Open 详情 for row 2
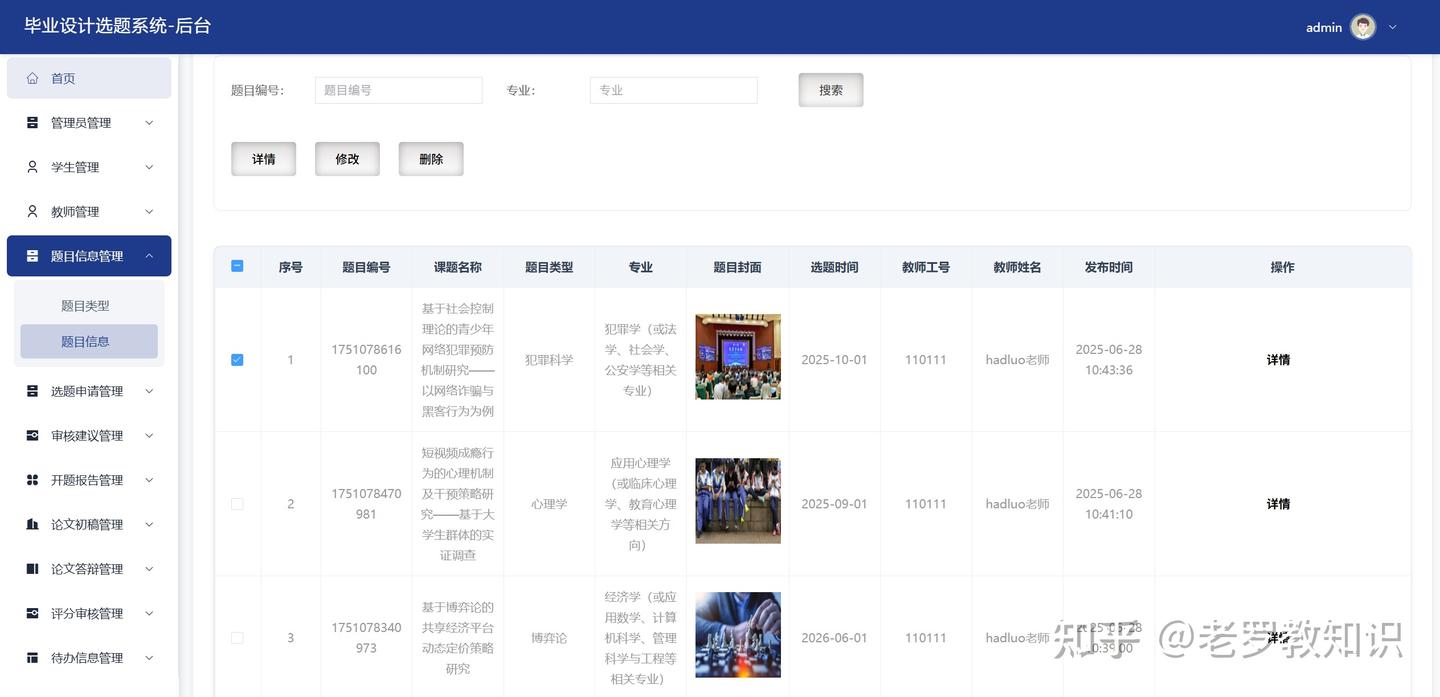The height and width of the screenshot is (697, 1440). pyautogui.click(x=1278, y=504)
